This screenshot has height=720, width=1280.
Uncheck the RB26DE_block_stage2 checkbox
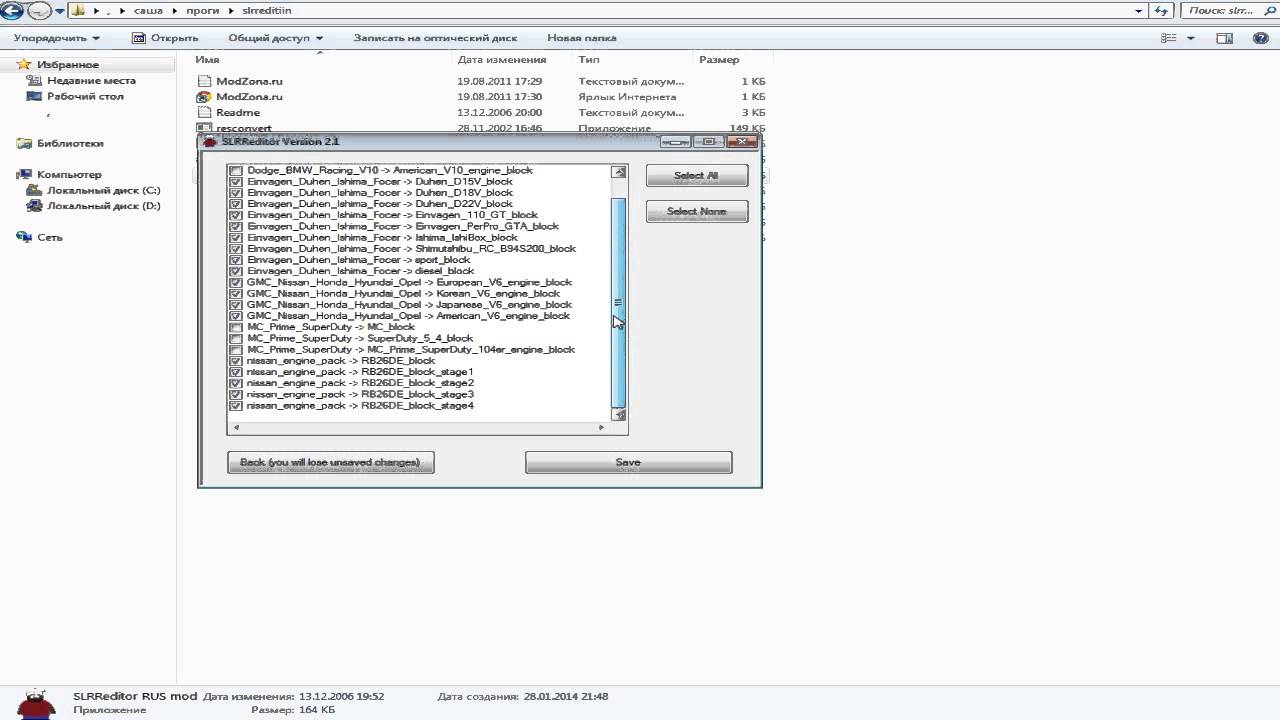[236, 383]
